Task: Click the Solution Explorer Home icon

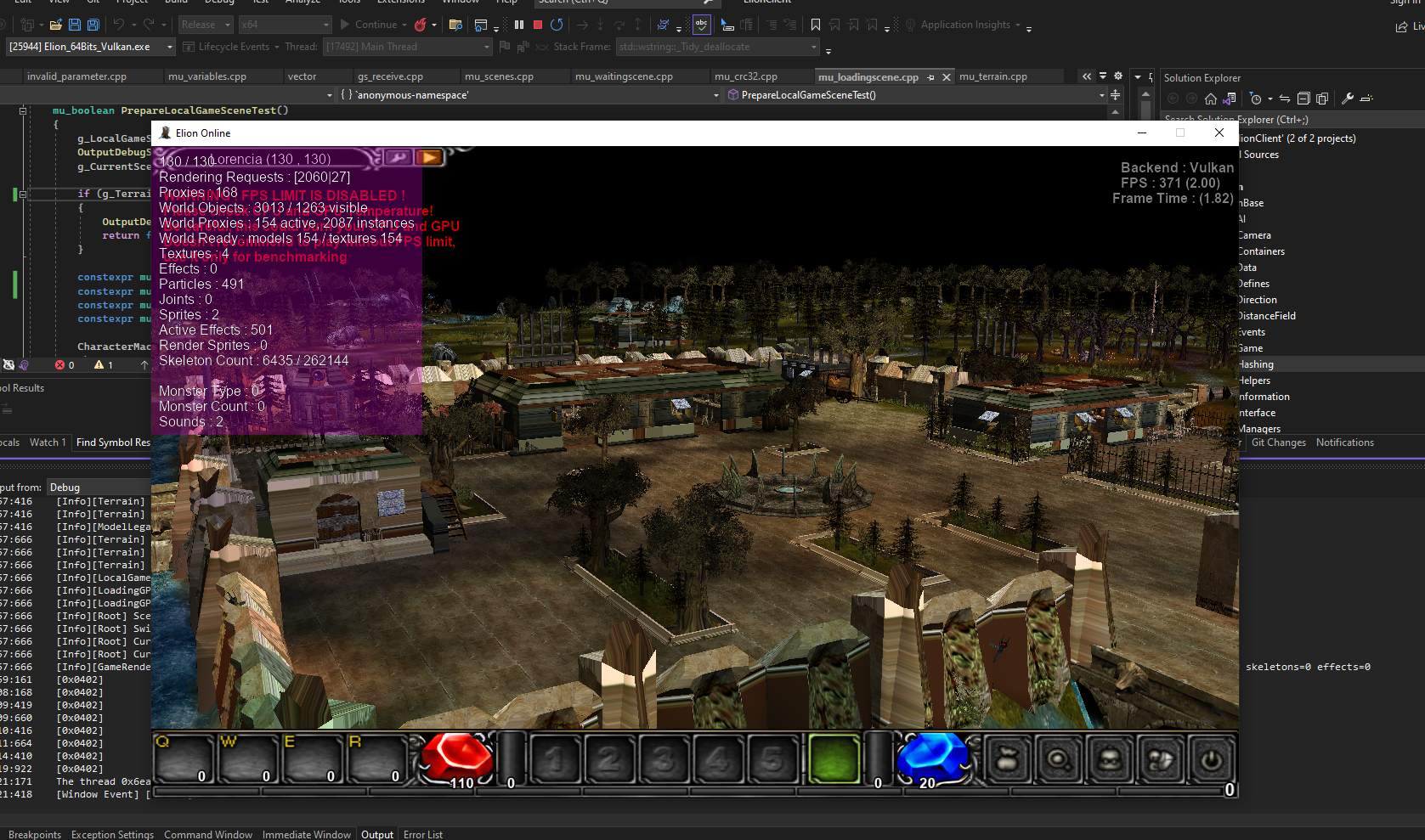Action: [1211, 99]
